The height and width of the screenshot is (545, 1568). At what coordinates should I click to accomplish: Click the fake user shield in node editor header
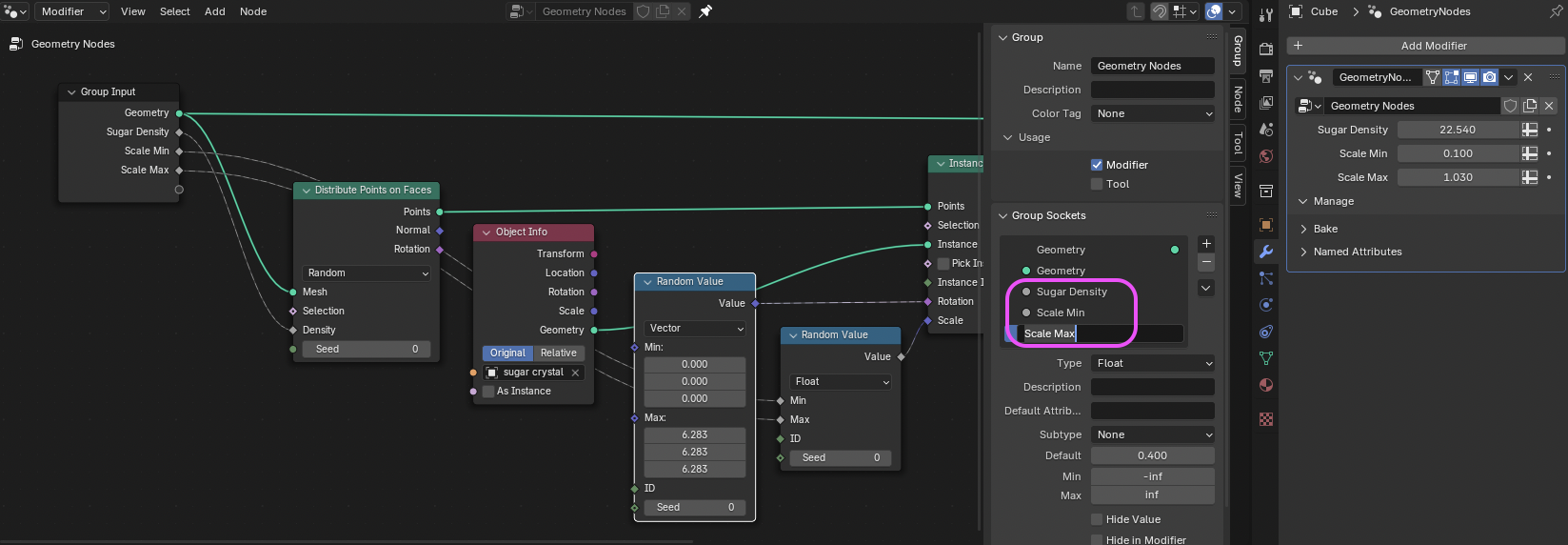click(x=643, y=11)
